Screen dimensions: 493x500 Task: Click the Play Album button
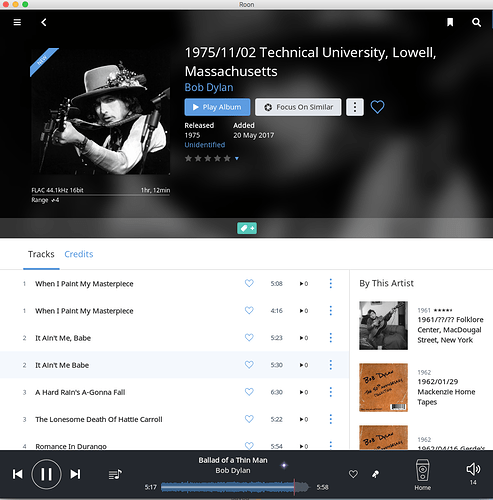click(217, 107)
